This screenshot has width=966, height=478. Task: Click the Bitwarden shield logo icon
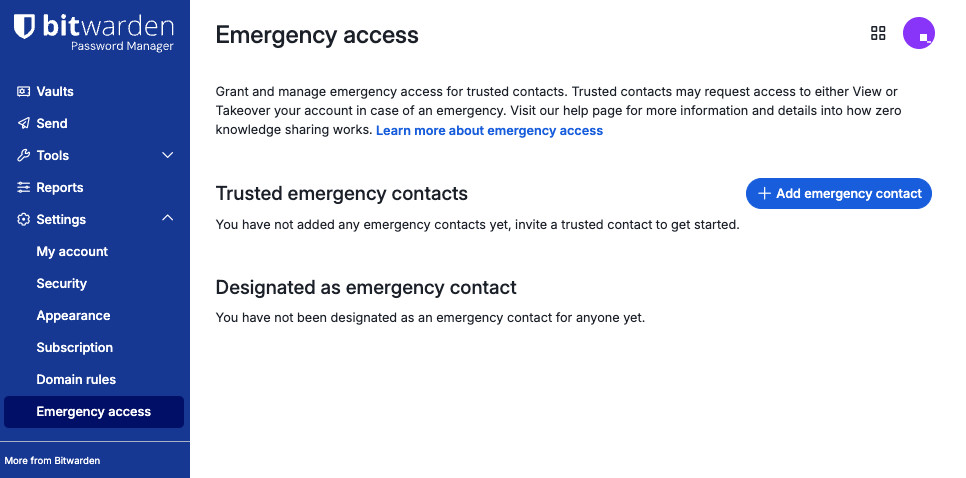pyautogui.click(x=25, y=27)
